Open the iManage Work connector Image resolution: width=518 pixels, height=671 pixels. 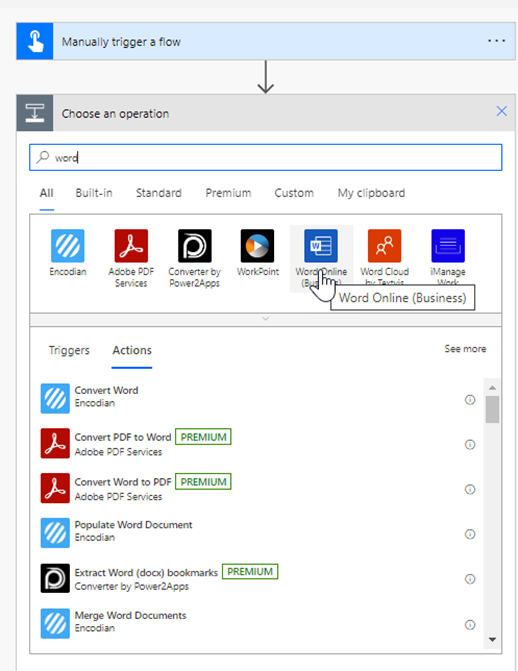[448, 246]
